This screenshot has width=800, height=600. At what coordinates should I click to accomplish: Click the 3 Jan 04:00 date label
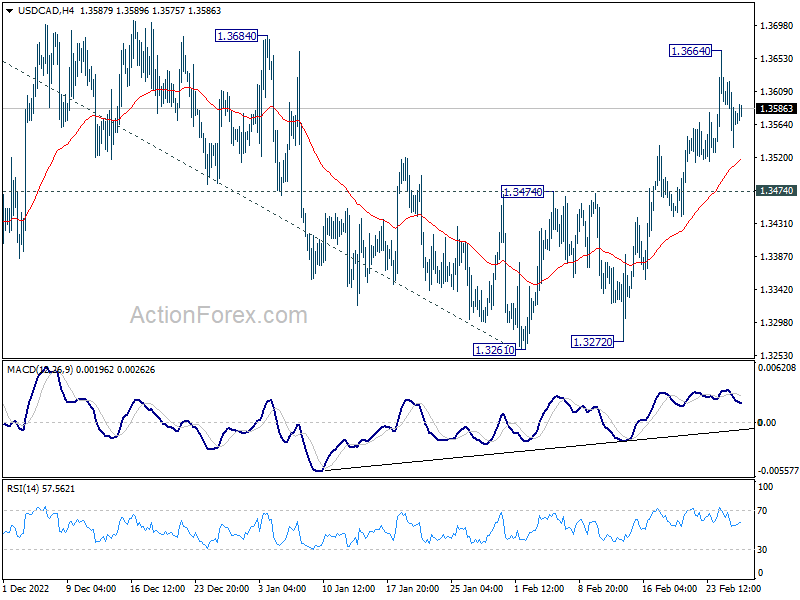282,588
